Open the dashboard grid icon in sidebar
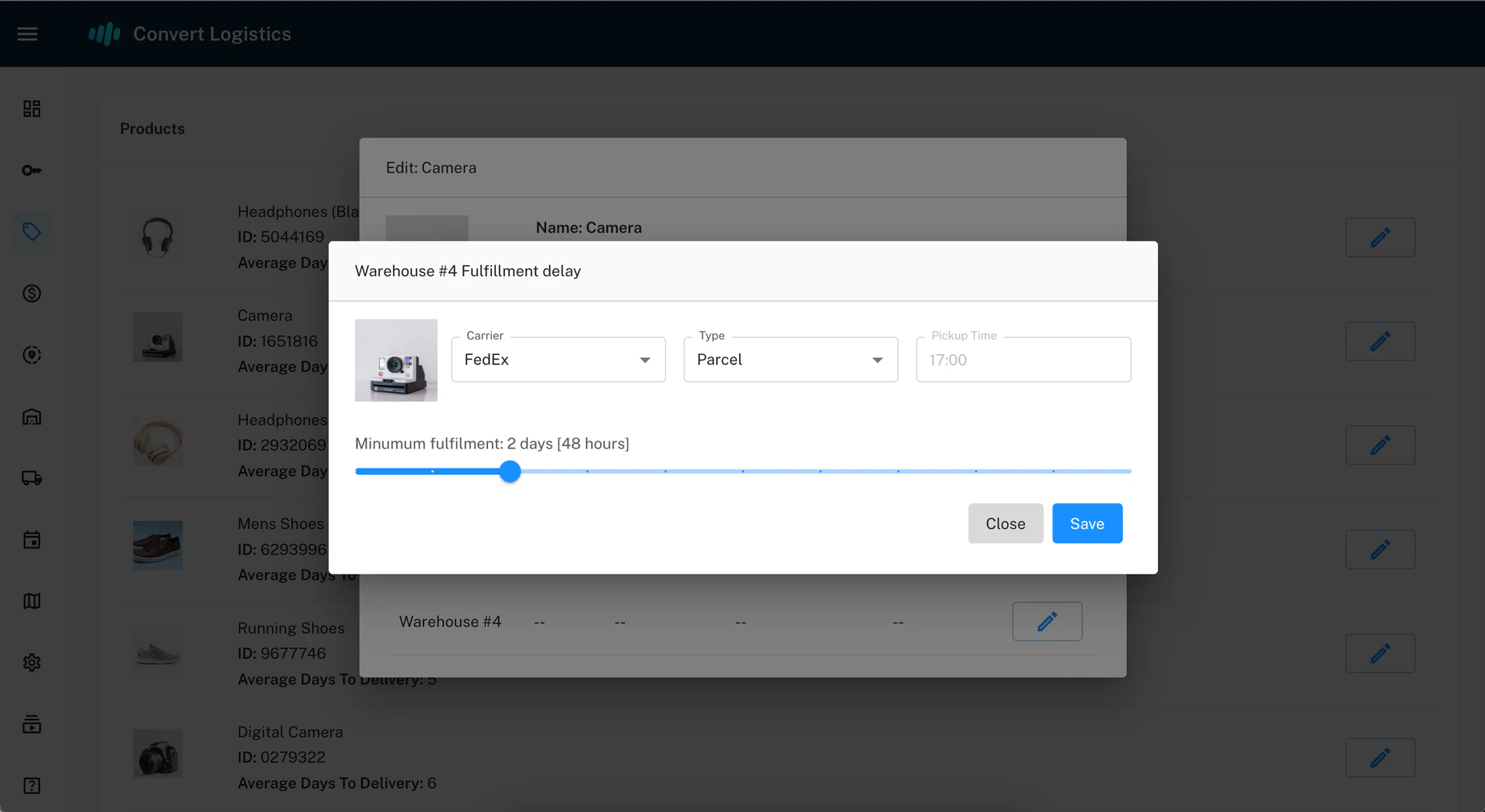Image resolution: width=1485 pixels, height=812 pixels. (32, 108)
